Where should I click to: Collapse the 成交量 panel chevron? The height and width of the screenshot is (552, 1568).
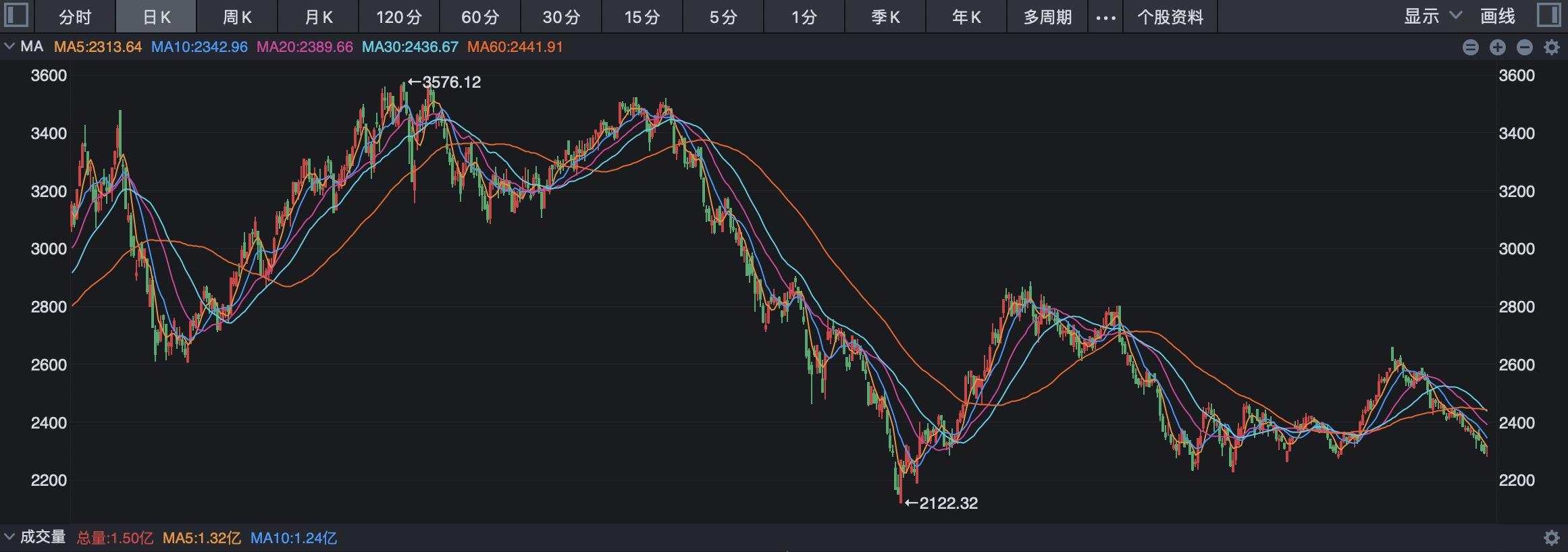point(9,537)
